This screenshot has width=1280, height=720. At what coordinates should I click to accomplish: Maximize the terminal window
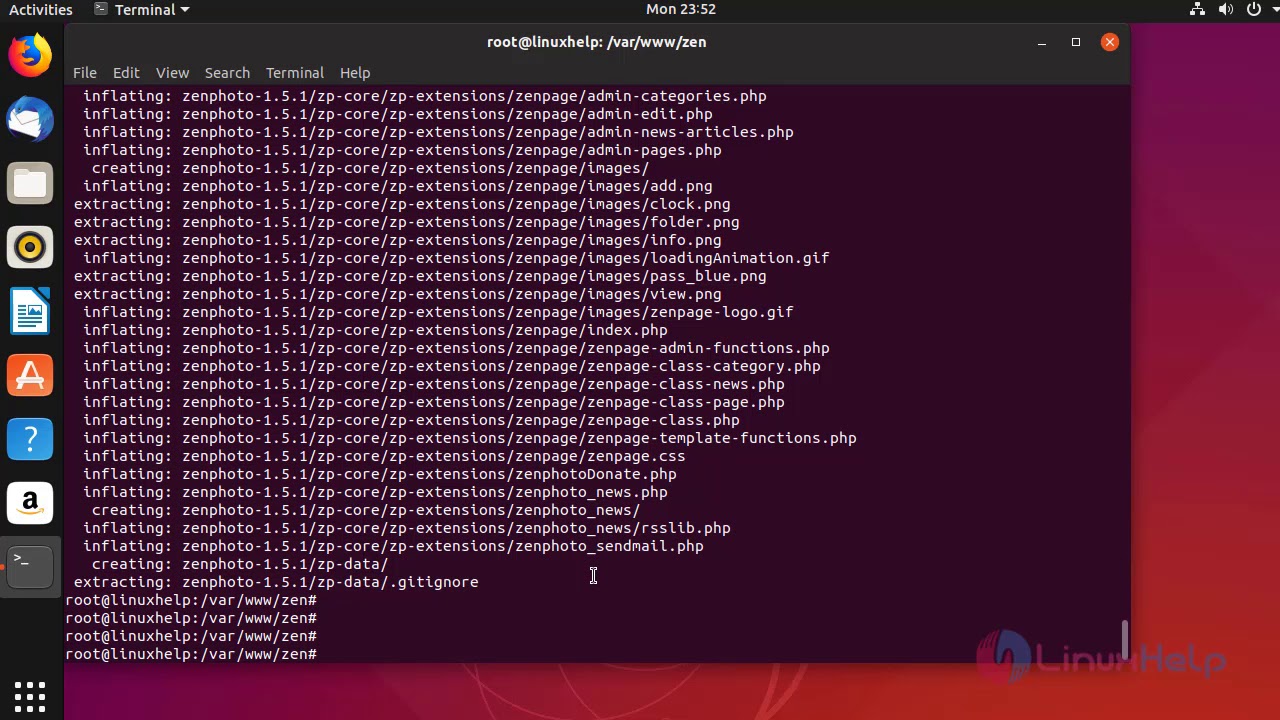pyautogui.click(x=1076, y=42)
